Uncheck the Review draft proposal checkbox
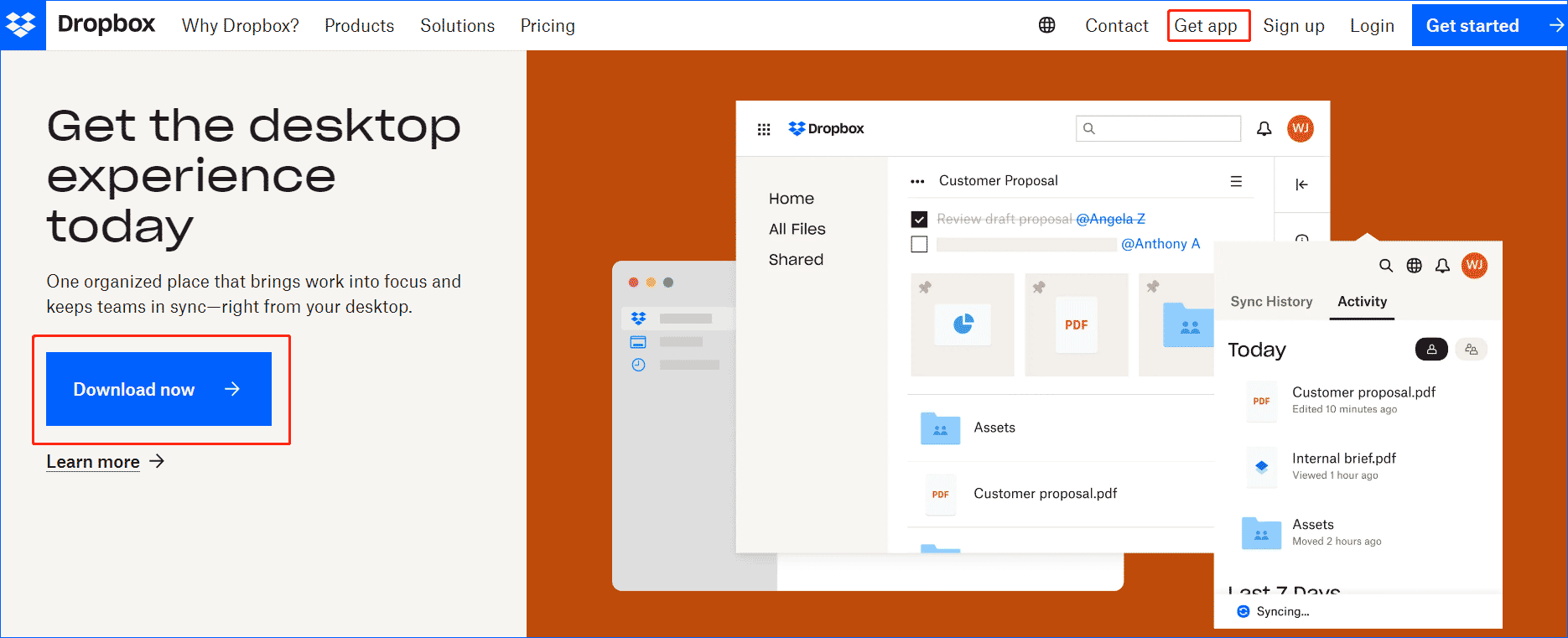 [919, 220]
